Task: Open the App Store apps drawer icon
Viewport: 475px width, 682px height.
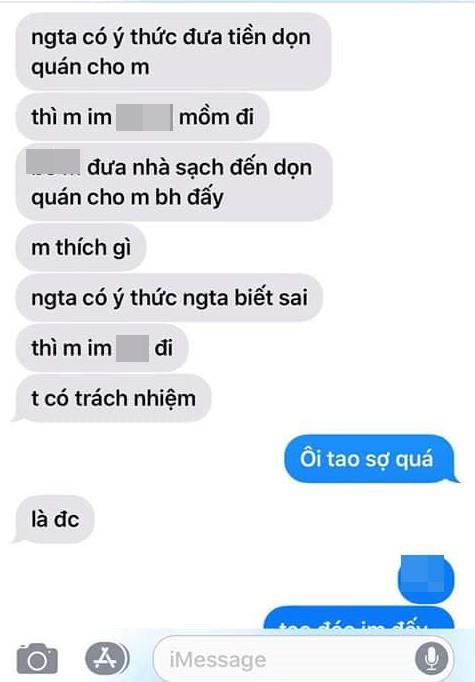Action: point(107,658)
